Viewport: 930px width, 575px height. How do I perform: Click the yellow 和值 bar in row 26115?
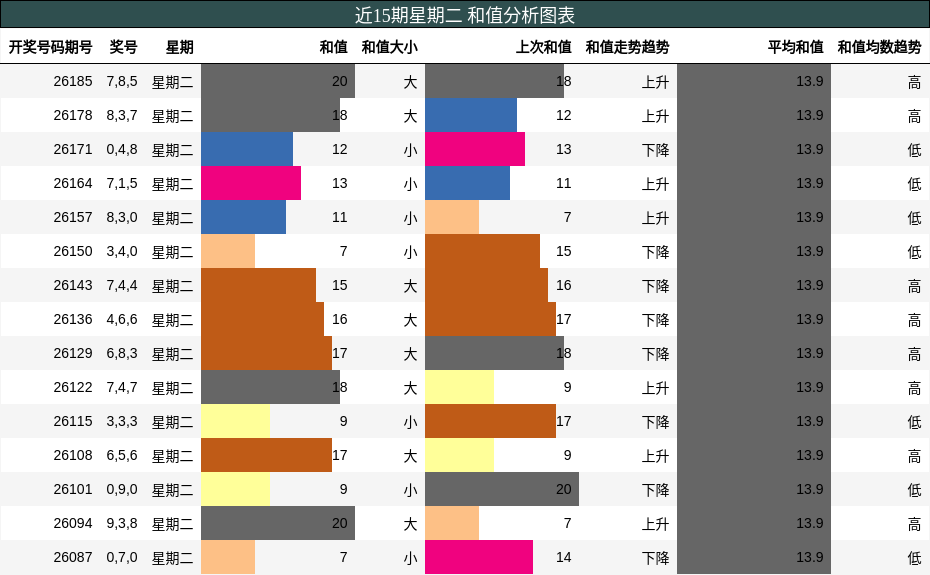click(x=235, y=421)
